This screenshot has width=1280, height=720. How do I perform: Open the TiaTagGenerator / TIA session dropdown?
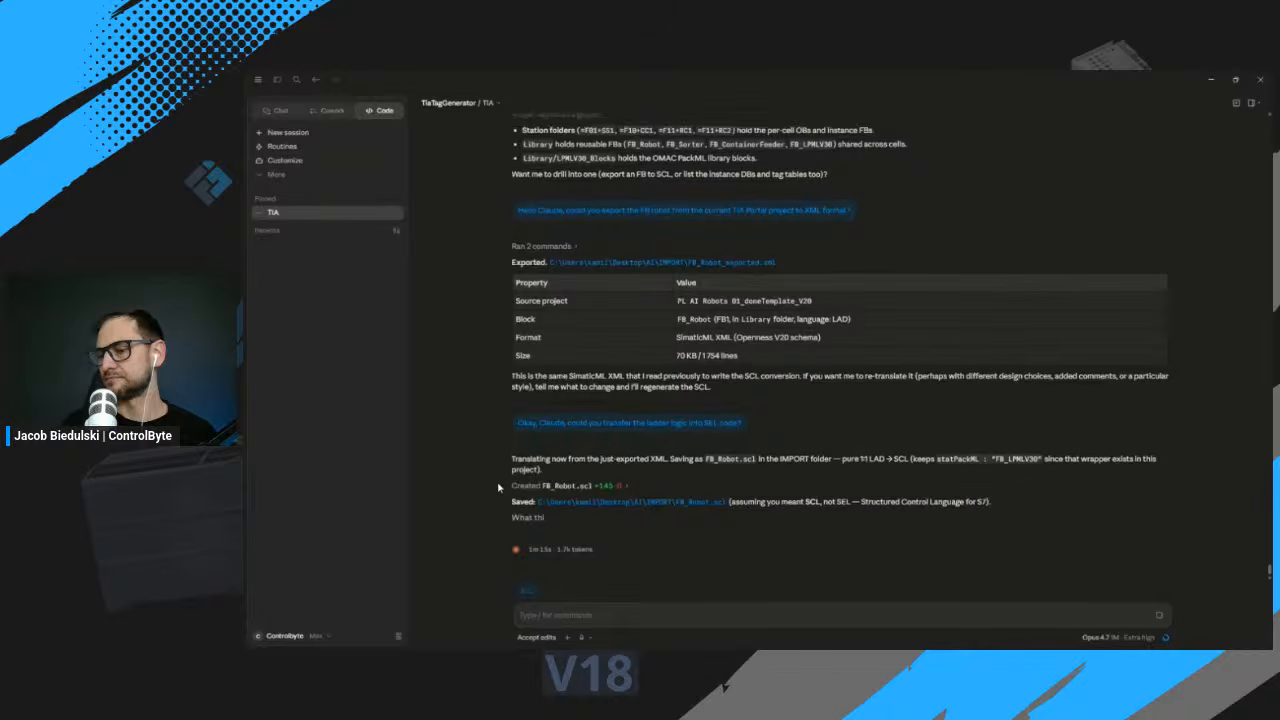tap(460, 103)
